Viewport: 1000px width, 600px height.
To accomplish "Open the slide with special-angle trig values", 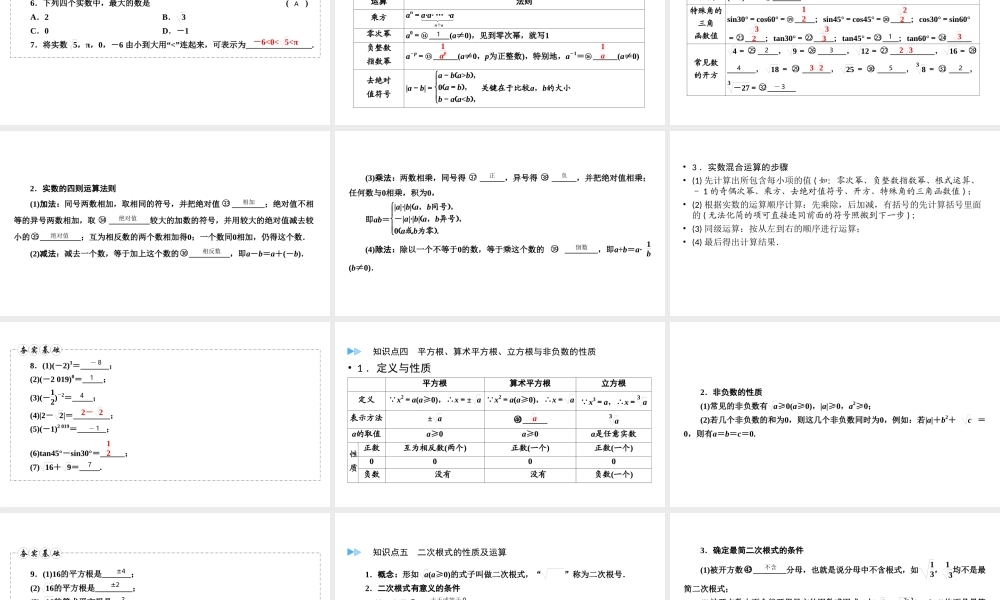I will [835, 62].
